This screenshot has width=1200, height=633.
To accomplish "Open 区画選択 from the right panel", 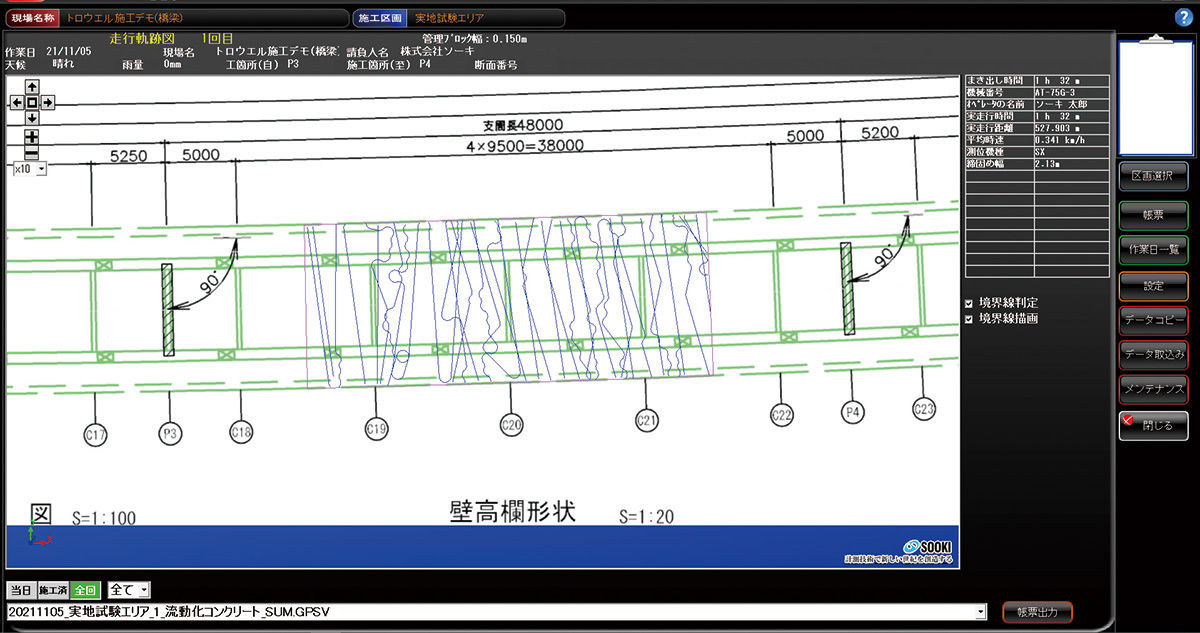I will coord(1153,176).
